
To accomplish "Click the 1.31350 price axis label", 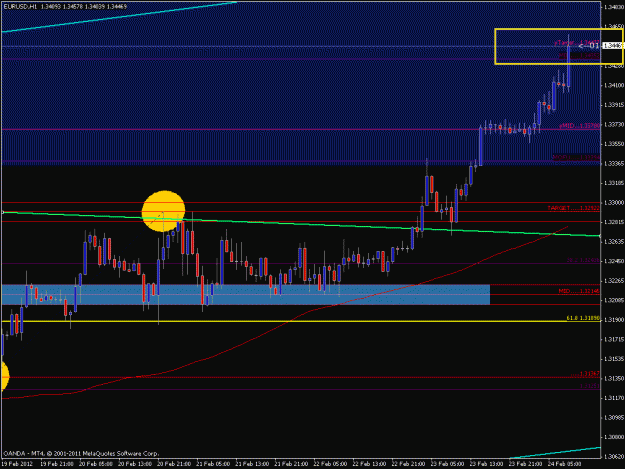I will coord(613,378).
